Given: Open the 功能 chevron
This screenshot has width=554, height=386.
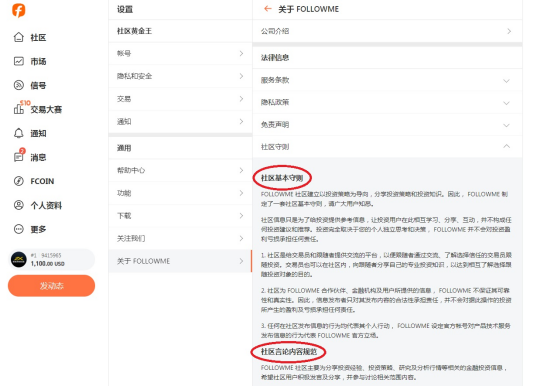Looking at the screenshot, I should tap(241, 193).
